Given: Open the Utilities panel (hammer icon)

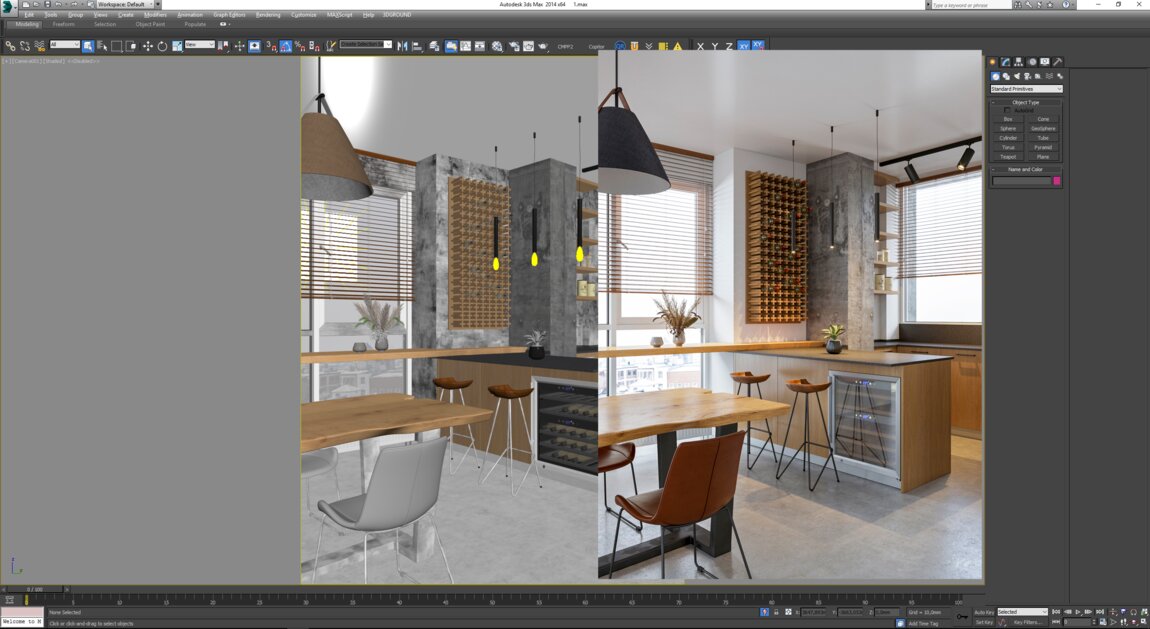Looking at the screenshot, I should pyautogui.click(x=1058, y=62).
